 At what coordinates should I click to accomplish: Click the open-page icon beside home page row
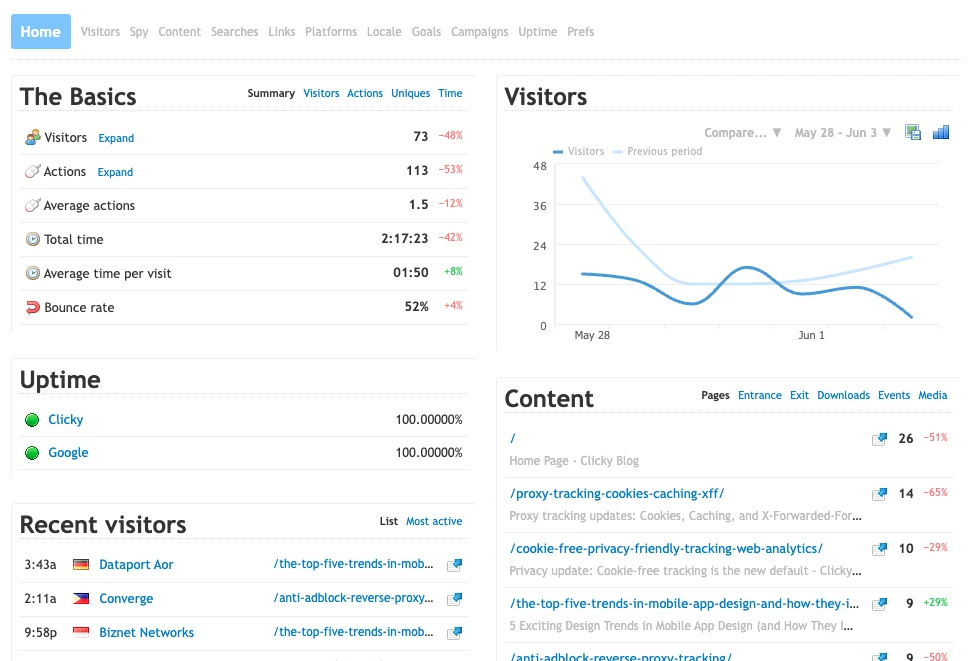tap(879, 439)
